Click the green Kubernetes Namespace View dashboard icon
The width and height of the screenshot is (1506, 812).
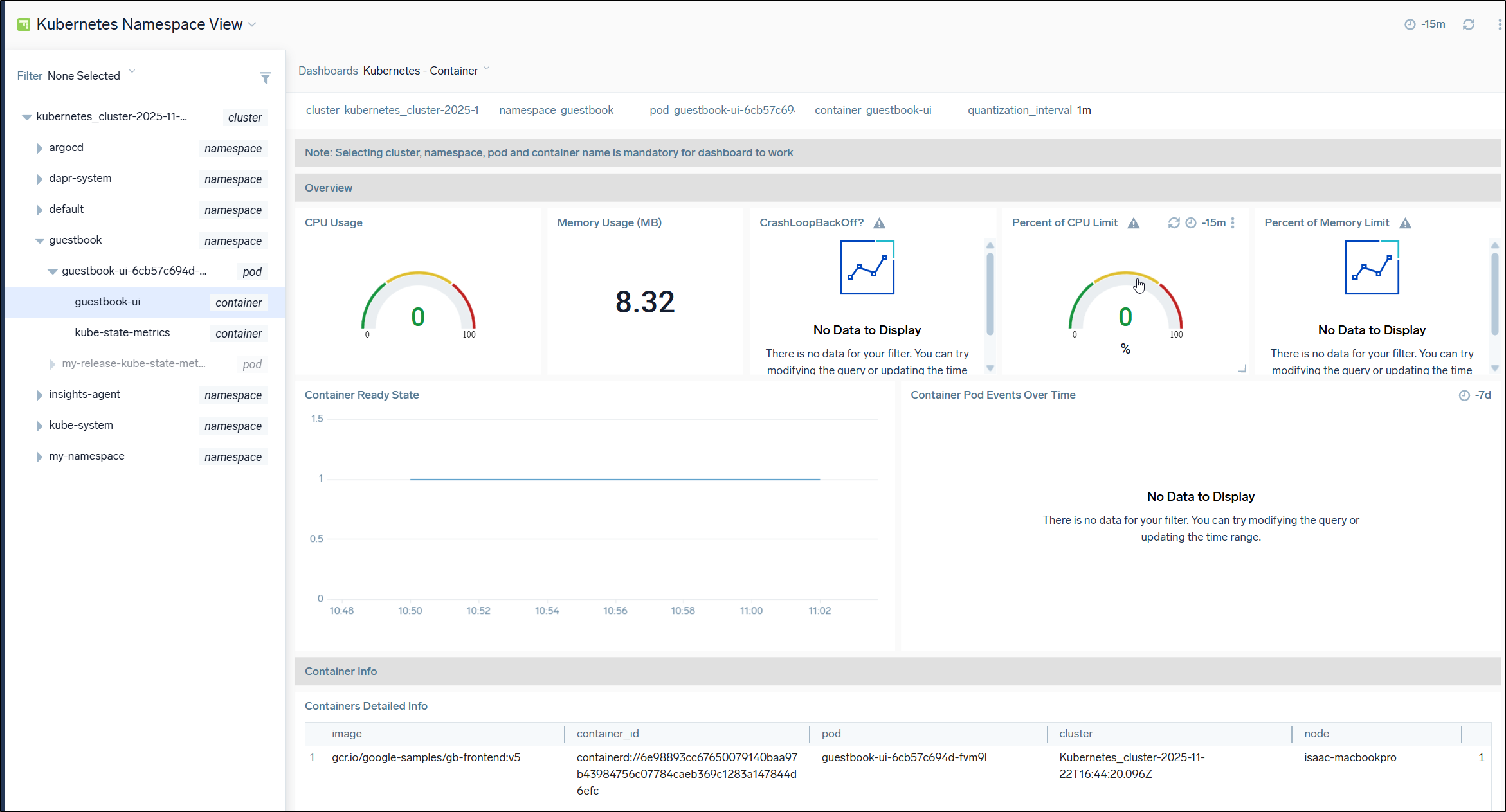tap(24, 24)
